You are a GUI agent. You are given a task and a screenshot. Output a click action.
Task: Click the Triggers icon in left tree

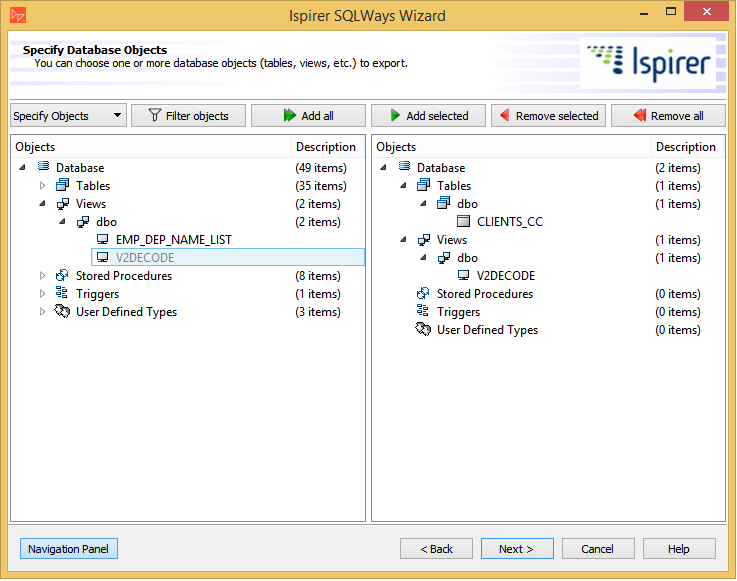[62, 293]
